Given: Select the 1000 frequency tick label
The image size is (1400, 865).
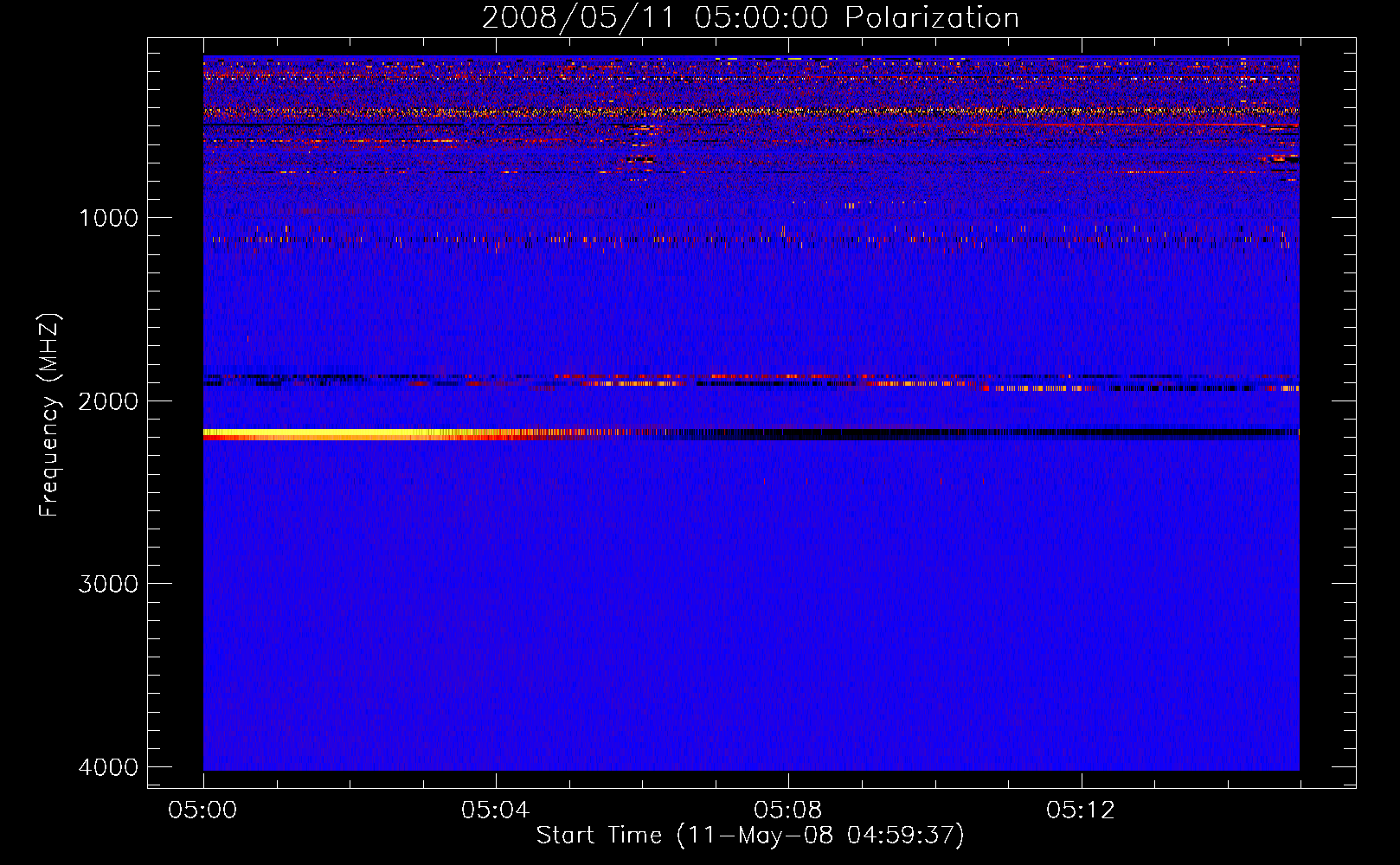Looking at the screenshot, I should pyautogui.click(x=108, y=217).
